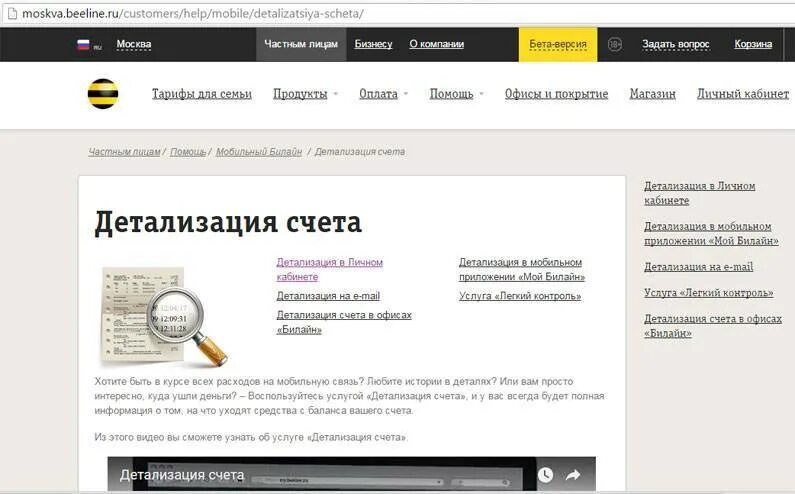Open the Москва city selector
Viewport: 795px width, 494px height.
134,44
